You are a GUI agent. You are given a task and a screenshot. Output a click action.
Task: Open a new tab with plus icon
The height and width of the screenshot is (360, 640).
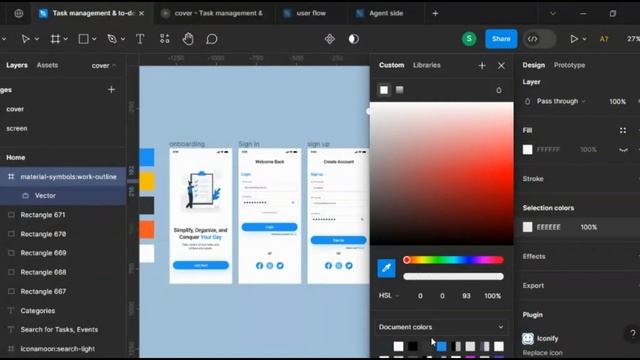[x=435, y=13]
